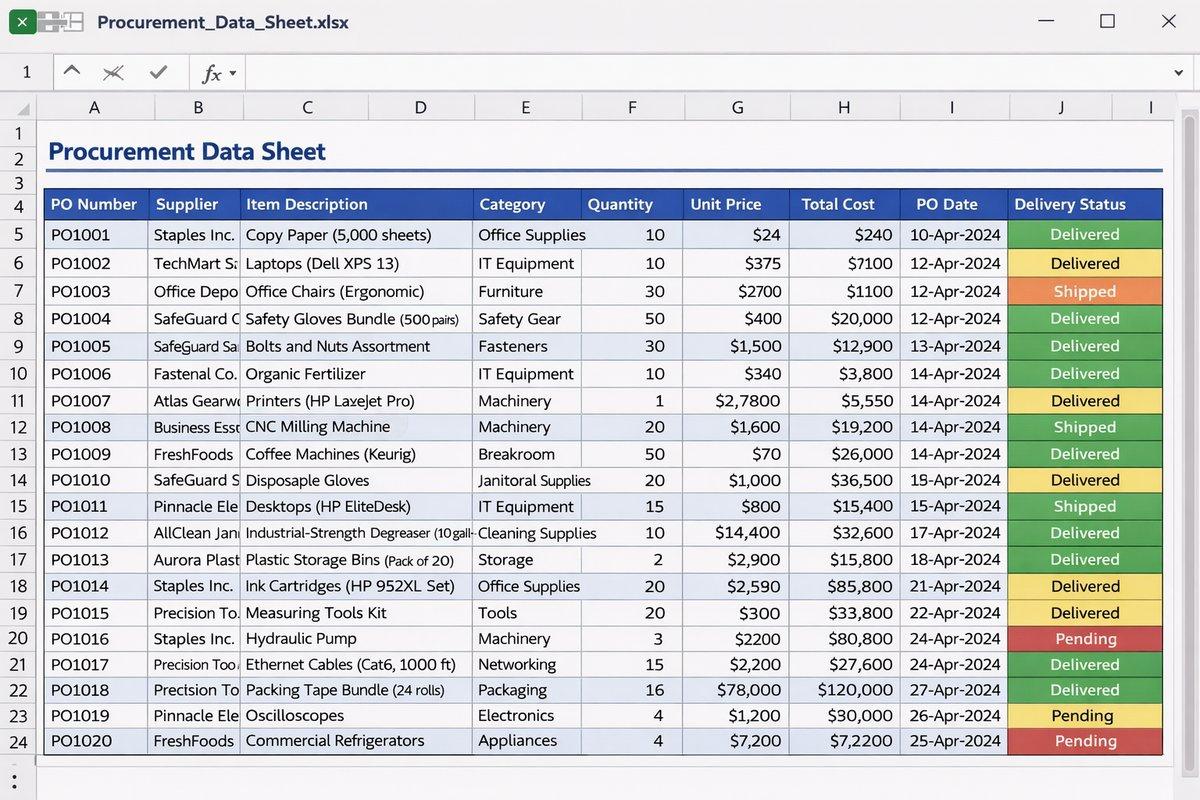Select the column E header
The width and height of the screenshot is (1200, 800).
[x=526, y=108]
